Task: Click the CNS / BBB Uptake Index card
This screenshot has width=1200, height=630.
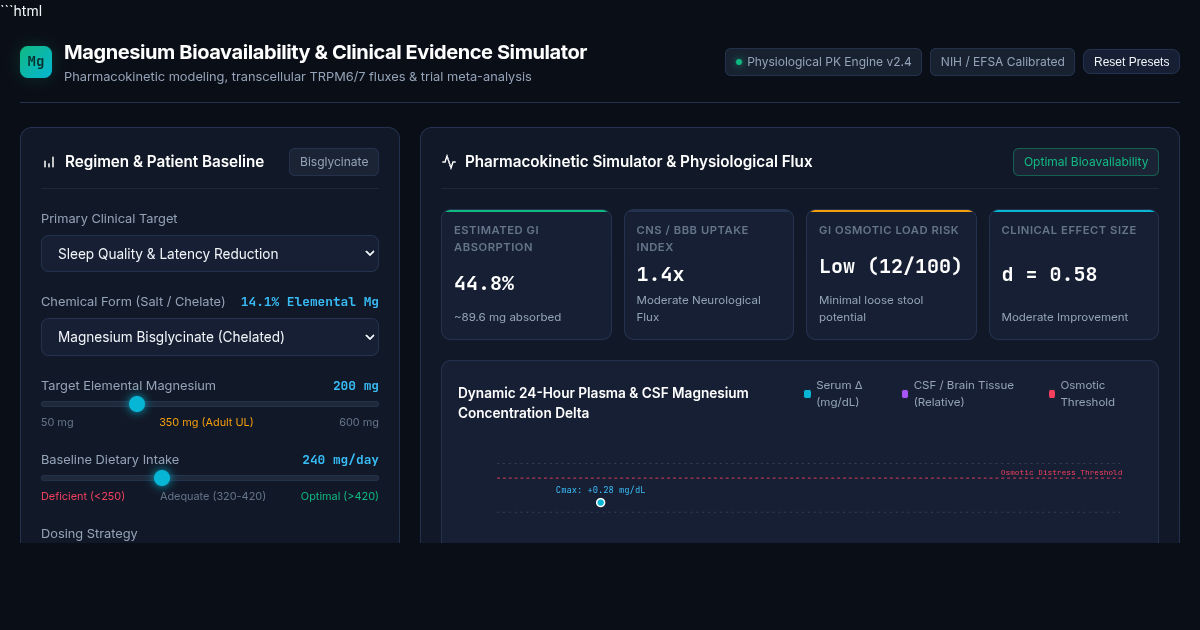Action: click(x=709, y=275)
